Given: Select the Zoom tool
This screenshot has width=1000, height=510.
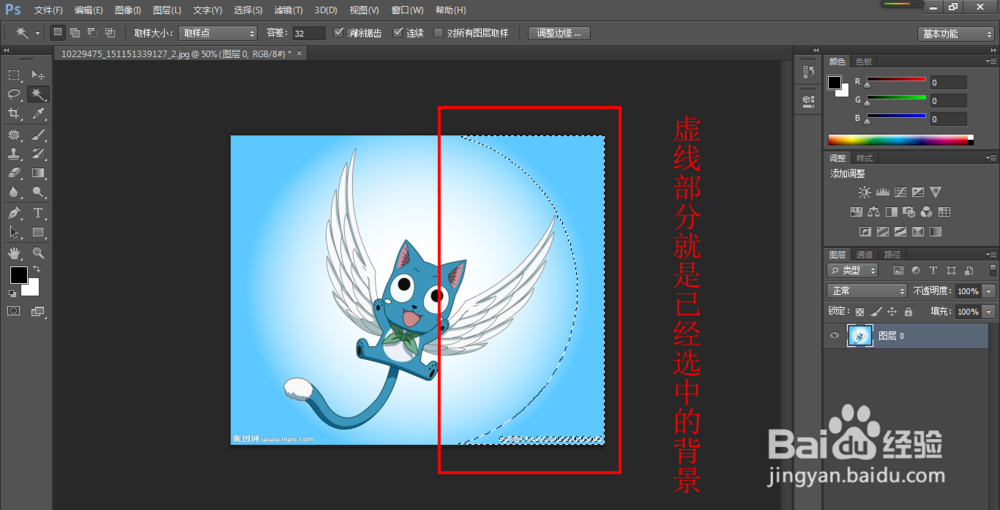Looking at the screenshot, I should tap(38, 253).
